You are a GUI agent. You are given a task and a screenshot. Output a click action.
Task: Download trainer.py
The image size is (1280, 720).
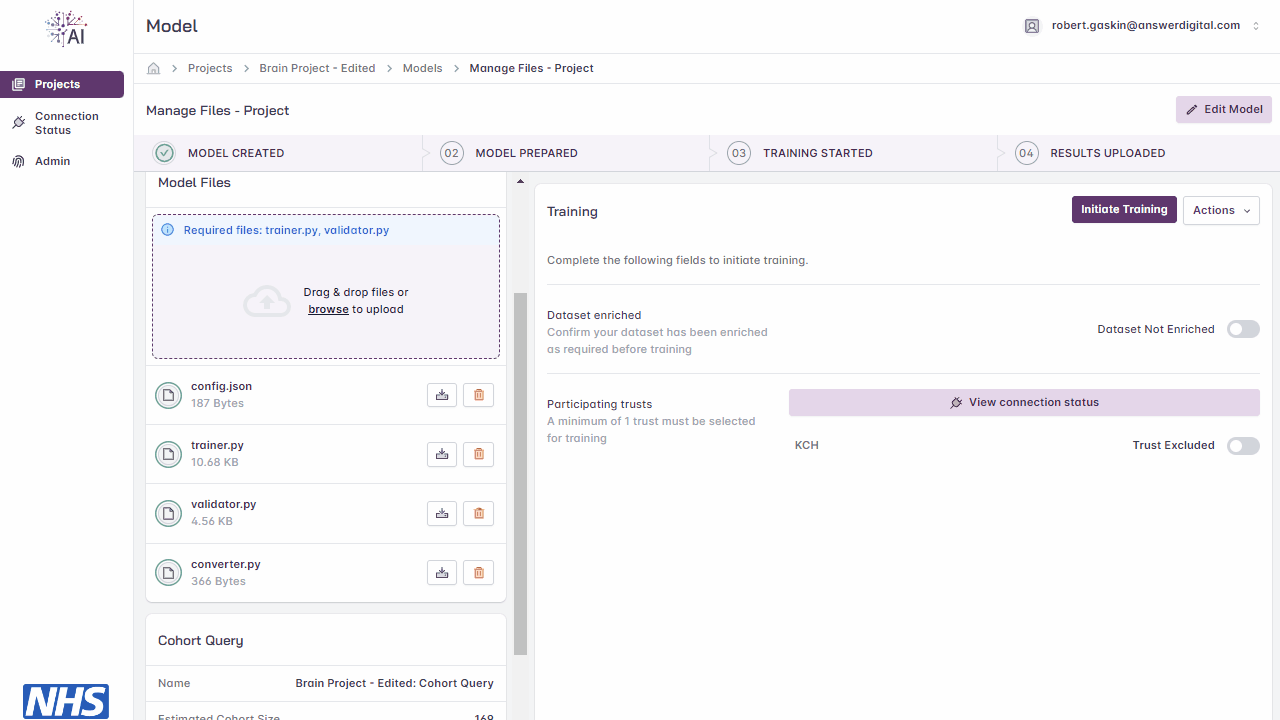[x=442, y=454]
